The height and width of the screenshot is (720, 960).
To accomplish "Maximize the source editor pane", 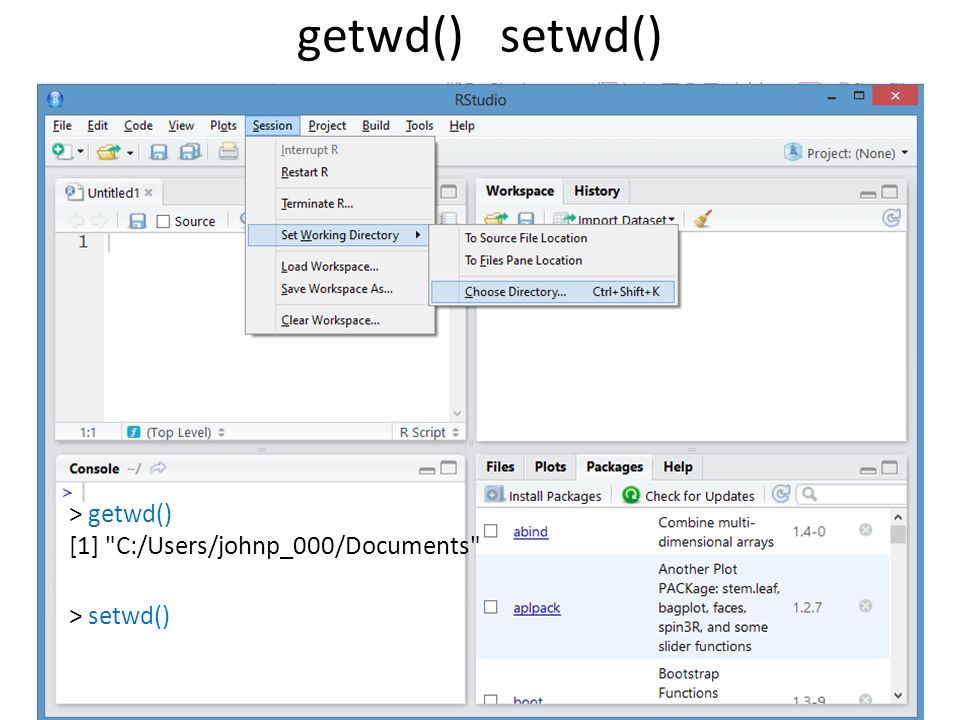I will (449, 192).
